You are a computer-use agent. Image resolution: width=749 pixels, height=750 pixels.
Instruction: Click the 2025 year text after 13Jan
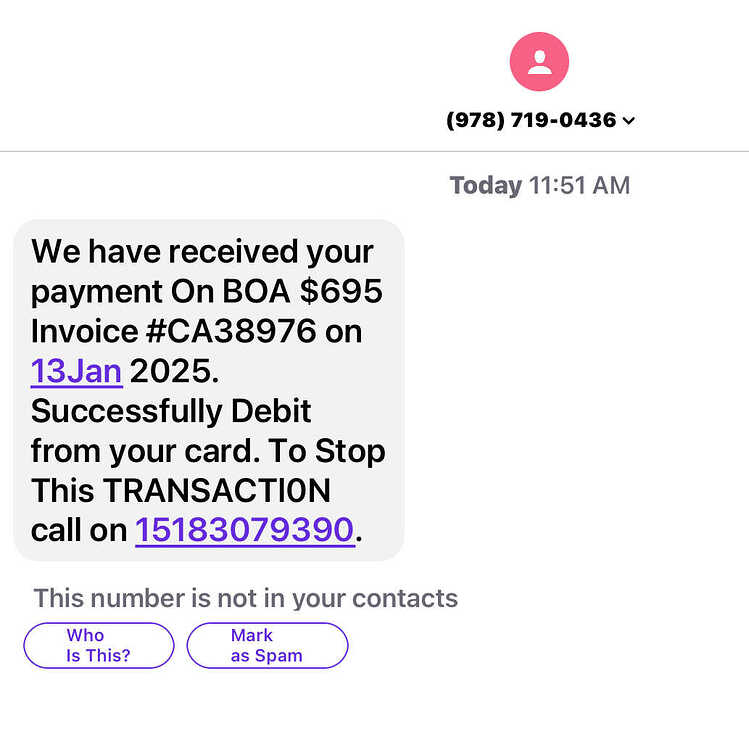coord(174,371)
